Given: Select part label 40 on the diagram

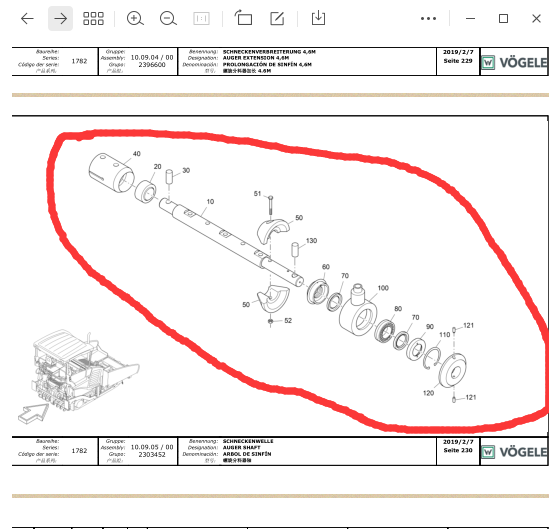Looking at the screenshot, I should 137,154.
